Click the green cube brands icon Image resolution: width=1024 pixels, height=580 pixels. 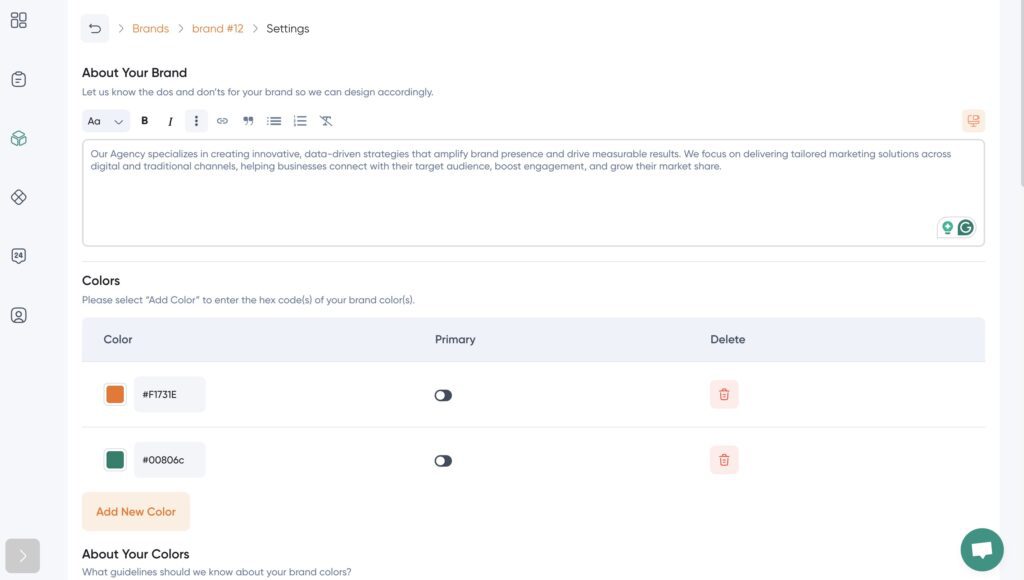pyautogui.click(x=19, y=138)
